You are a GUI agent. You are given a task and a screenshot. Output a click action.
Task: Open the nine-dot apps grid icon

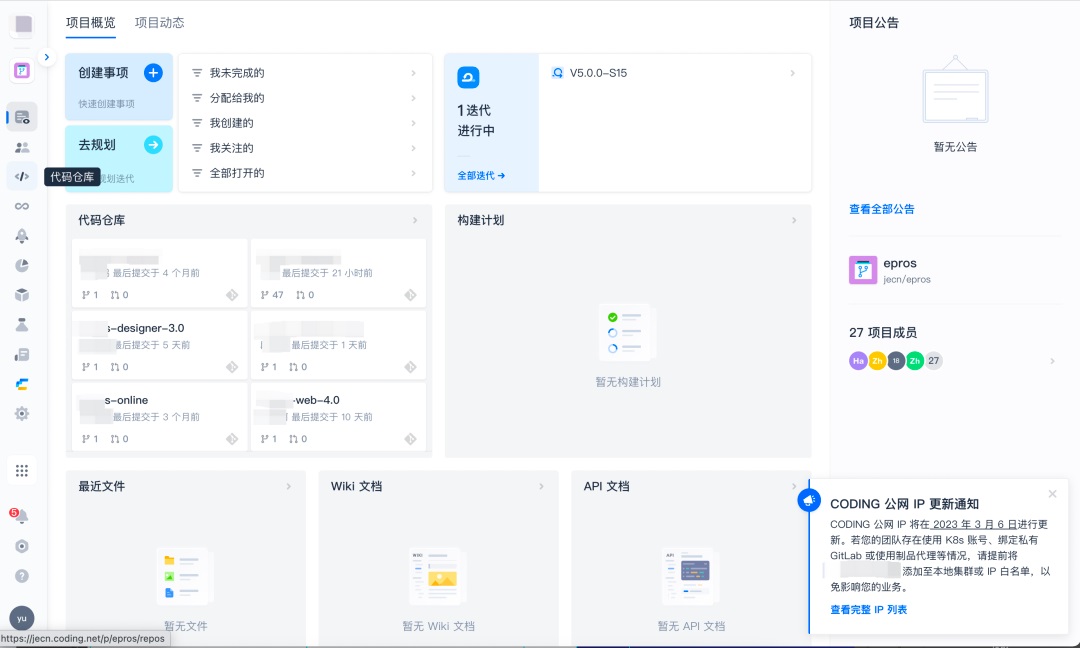point(22,470)
